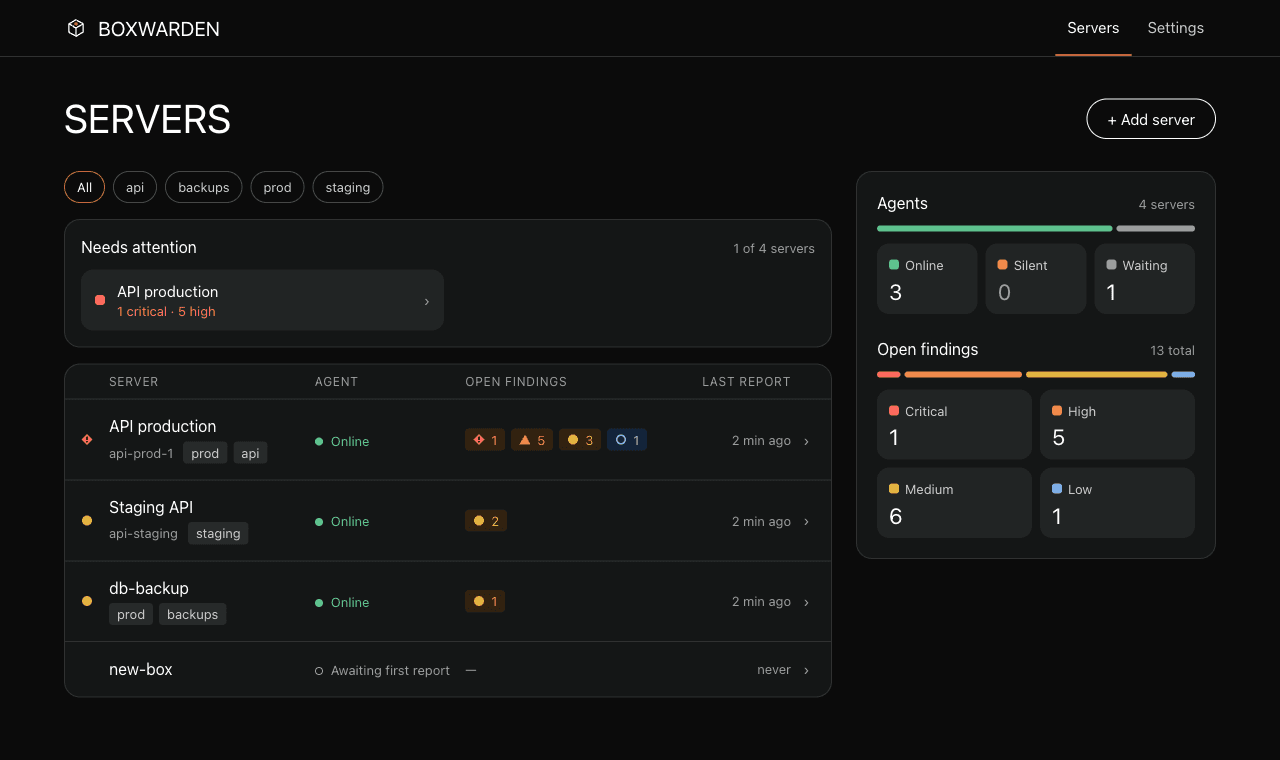Screen dimensions: 1280x760
Task: Click the critical findings badge in API production row
Action: pos(486,440)
